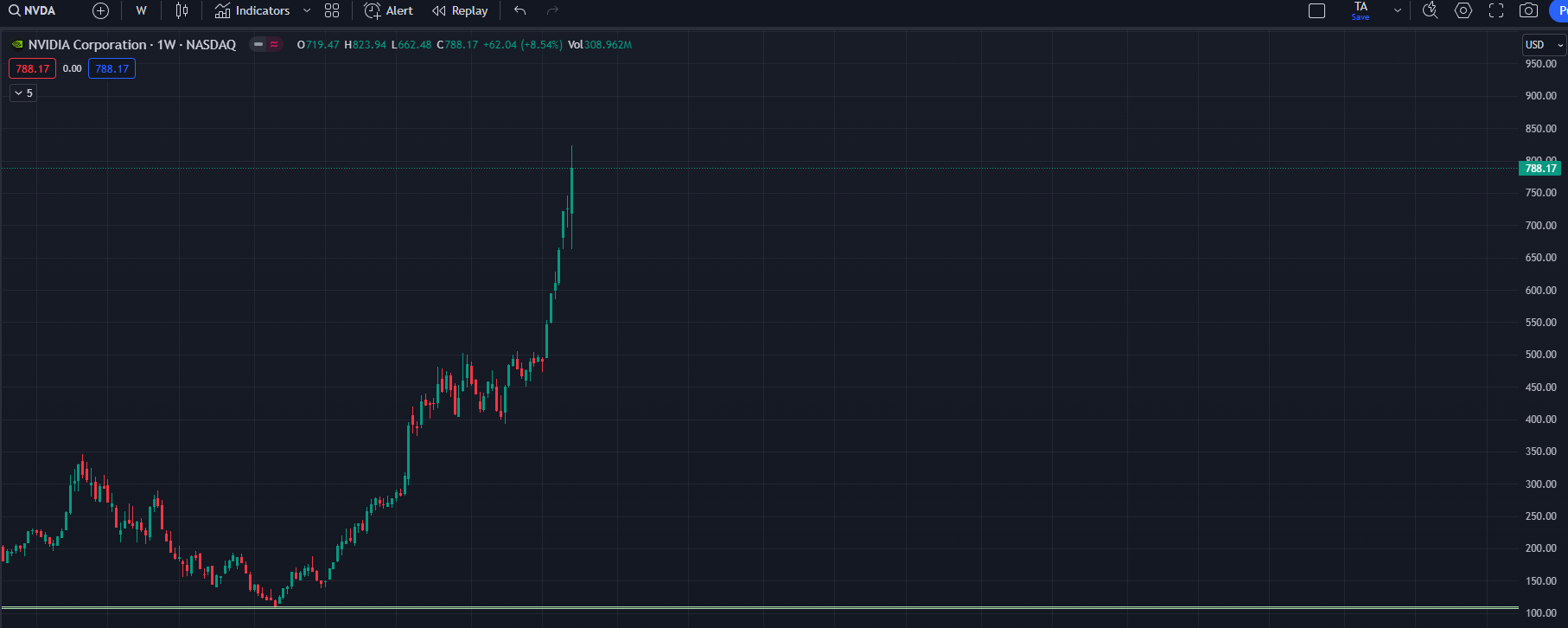Take a chart snapshot with camera icon

pos(1529,10)
